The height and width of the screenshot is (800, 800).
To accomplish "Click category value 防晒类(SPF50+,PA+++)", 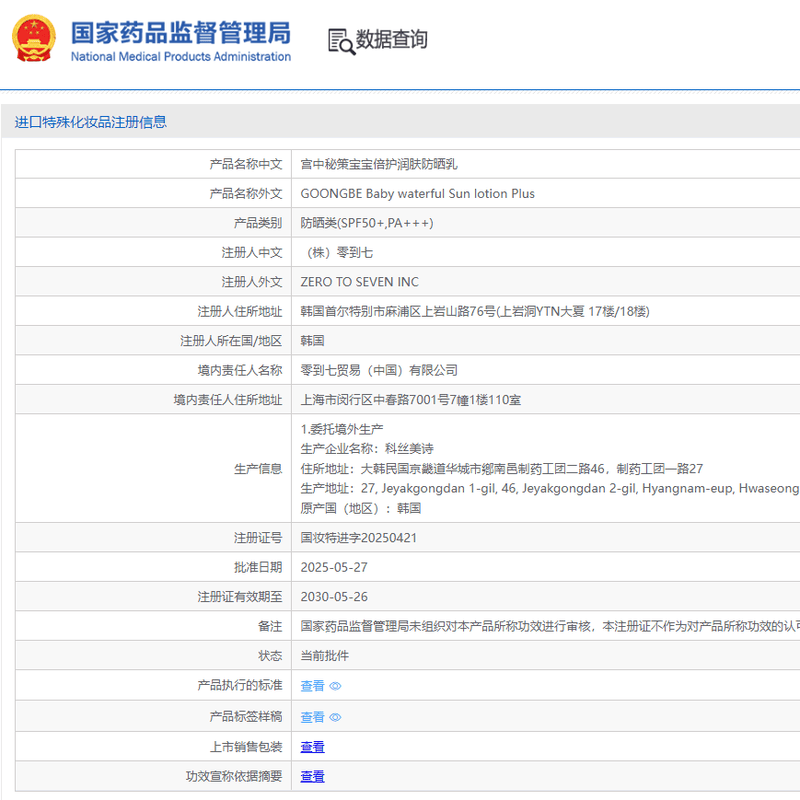I will point(367,223).
